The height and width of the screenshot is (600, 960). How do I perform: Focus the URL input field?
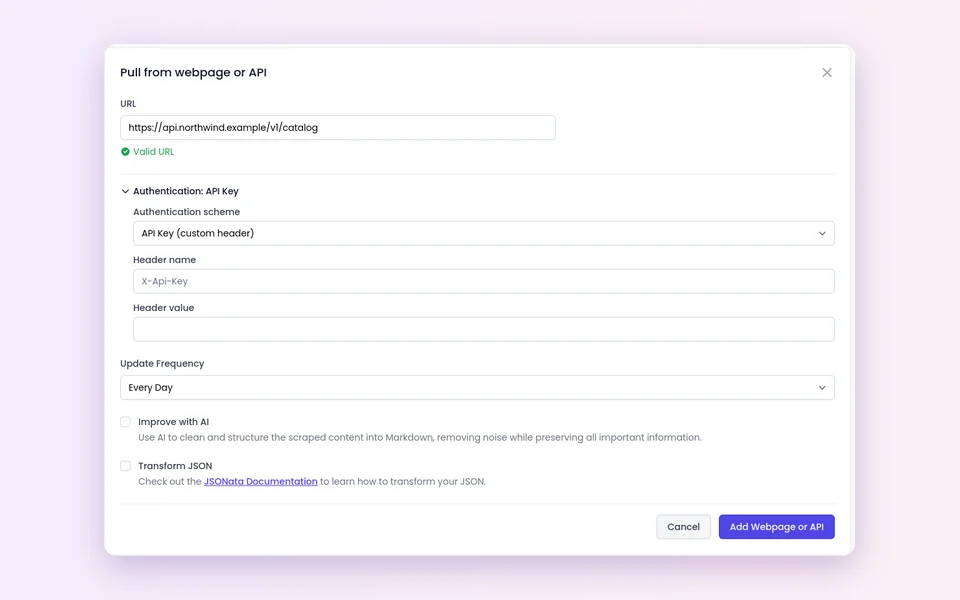coord(338,127)
